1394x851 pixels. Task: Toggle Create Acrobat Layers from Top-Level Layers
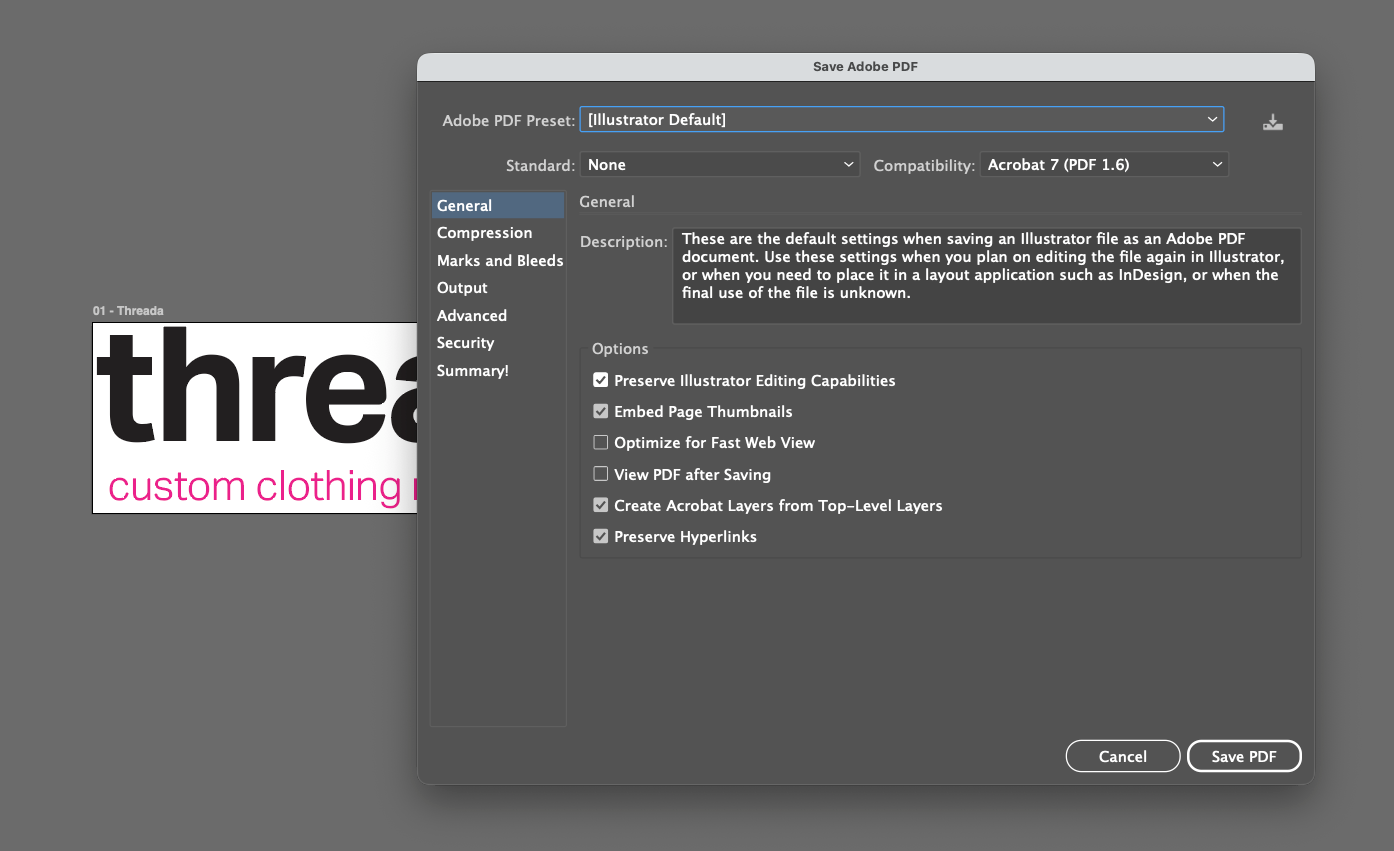pyautogui.click(x=601, y=505)
